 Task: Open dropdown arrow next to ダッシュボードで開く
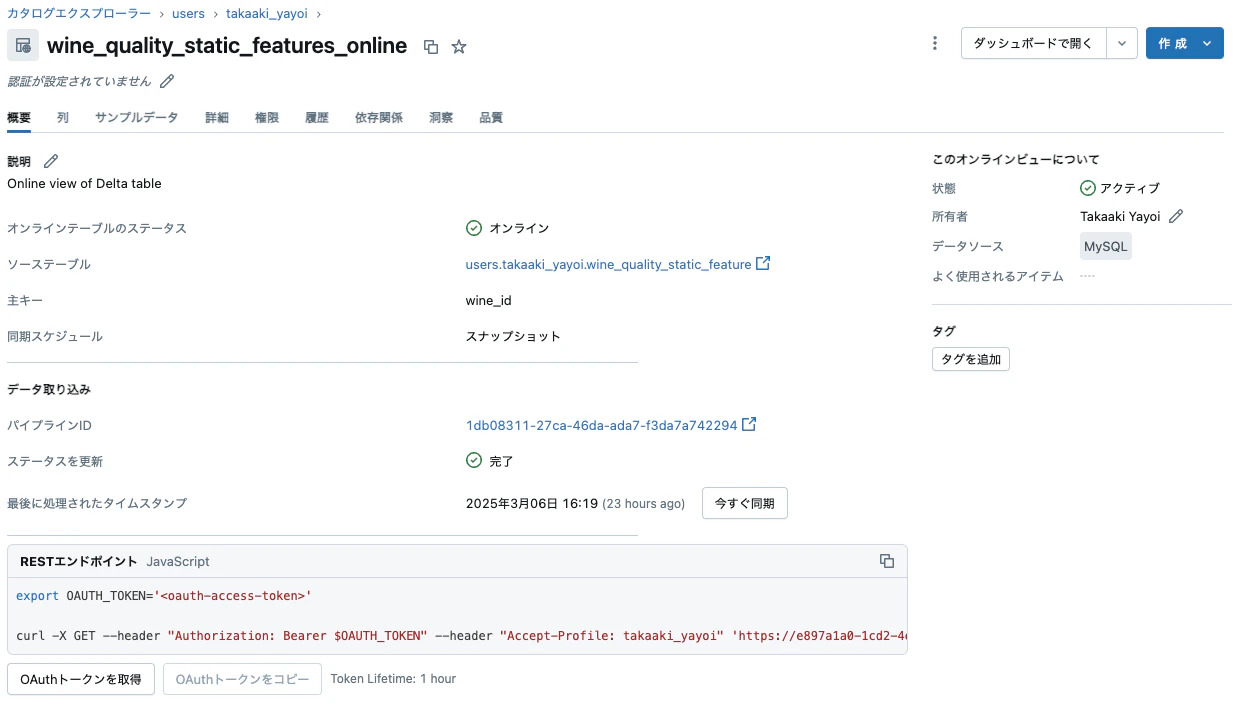coord(1122,43)
